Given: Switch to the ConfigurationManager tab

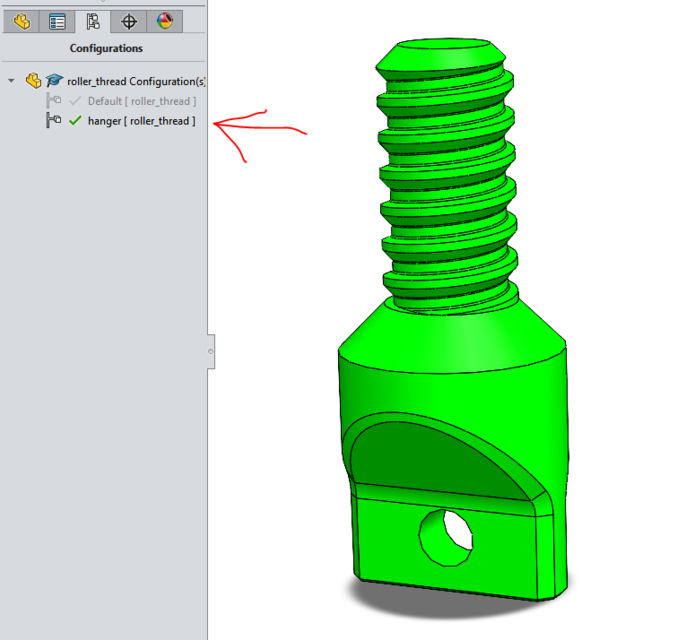Looking at the screenshot, I should pos(93,21).
